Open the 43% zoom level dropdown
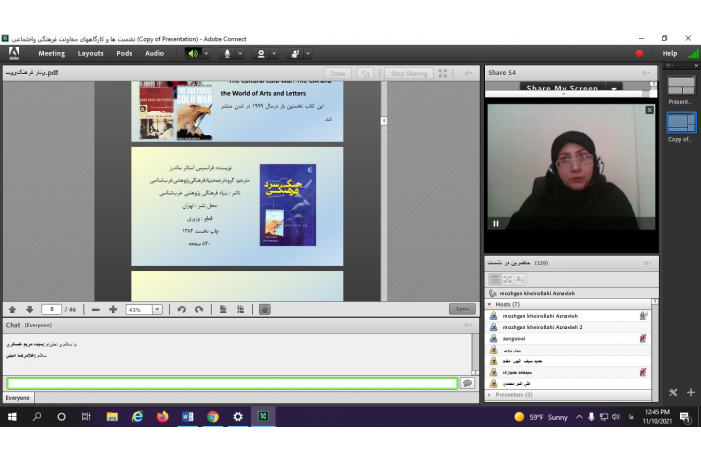 (157, 309)
